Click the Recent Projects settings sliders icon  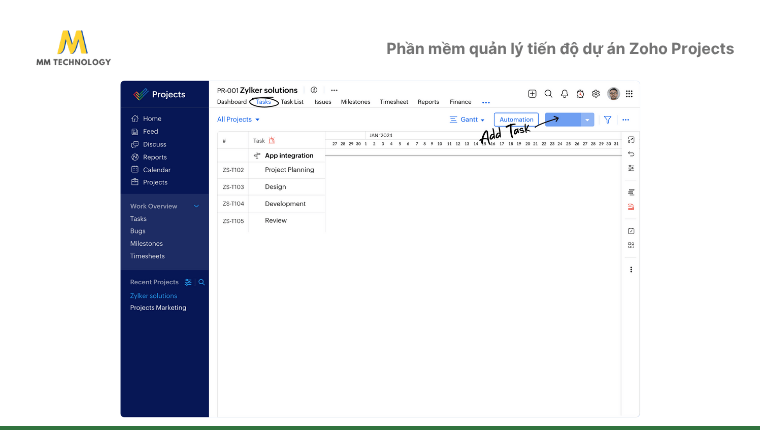pos(188,282)
